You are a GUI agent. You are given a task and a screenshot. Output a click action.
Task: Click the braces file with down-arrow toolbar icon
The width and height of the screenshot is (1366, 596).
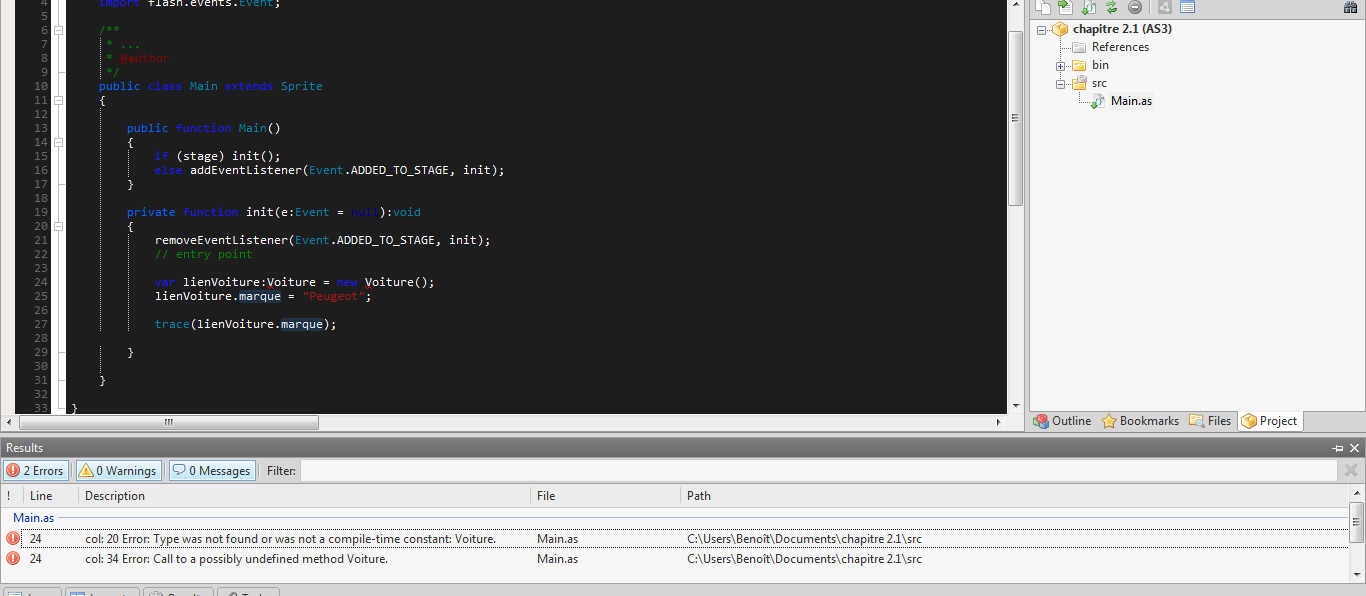point(1089,7)
